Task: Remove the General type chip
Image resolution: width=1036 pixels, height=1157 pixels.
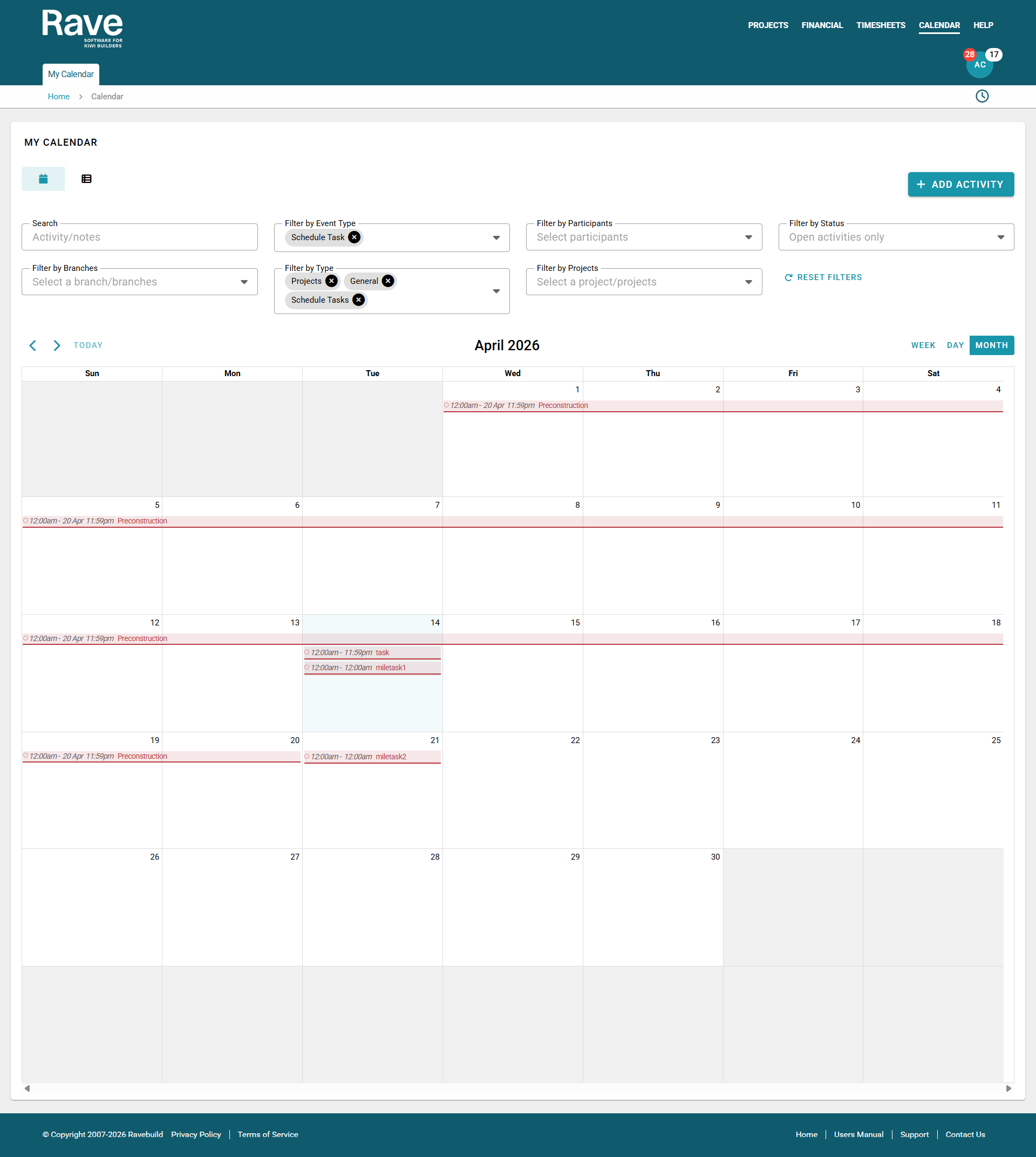Action: [388, 281]
